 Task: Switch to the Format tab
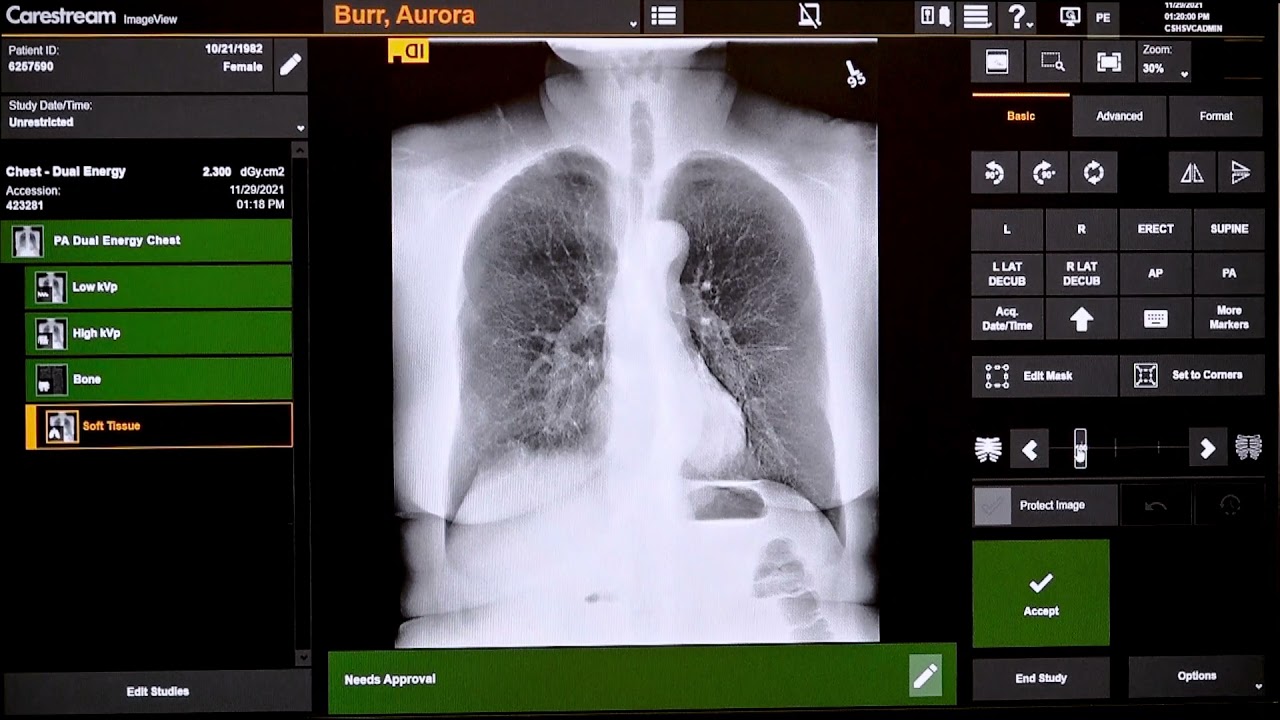(1216, 116)
